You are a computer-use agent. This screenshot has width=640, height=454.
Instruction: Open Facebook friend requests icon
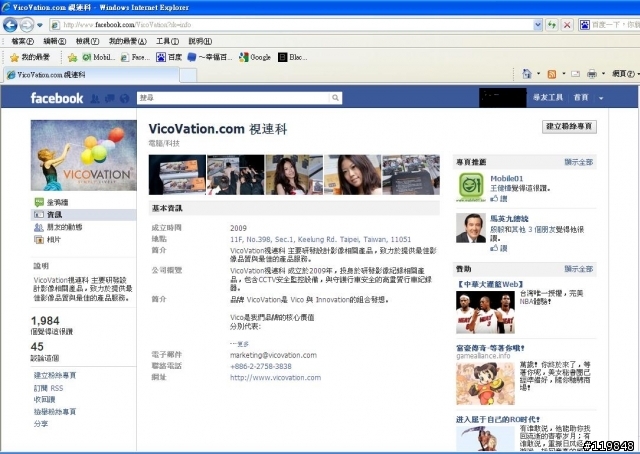coord(95,99)
